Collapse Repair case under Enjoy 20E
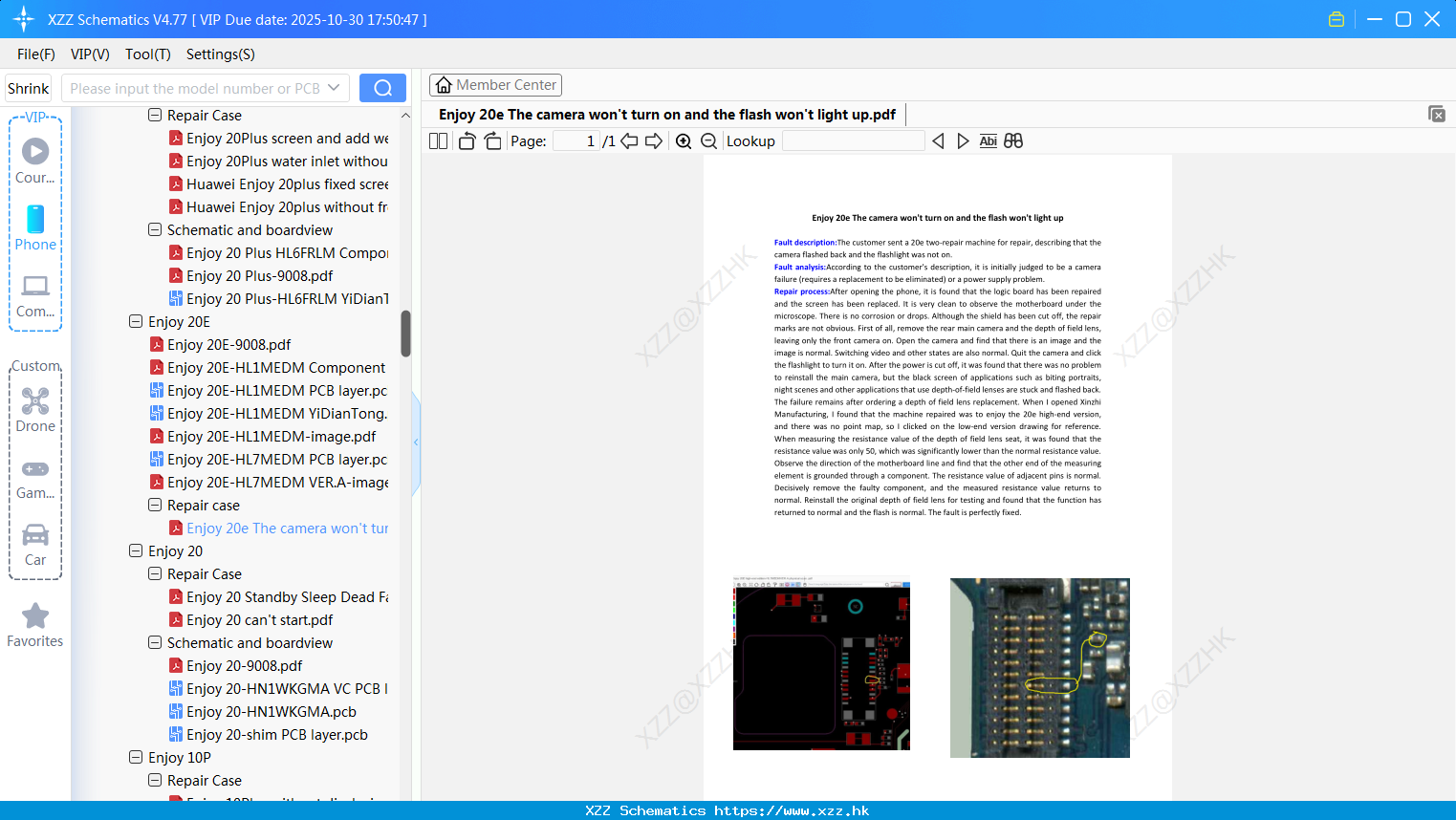Screen dimensions: 1456x820 (155, 506)
